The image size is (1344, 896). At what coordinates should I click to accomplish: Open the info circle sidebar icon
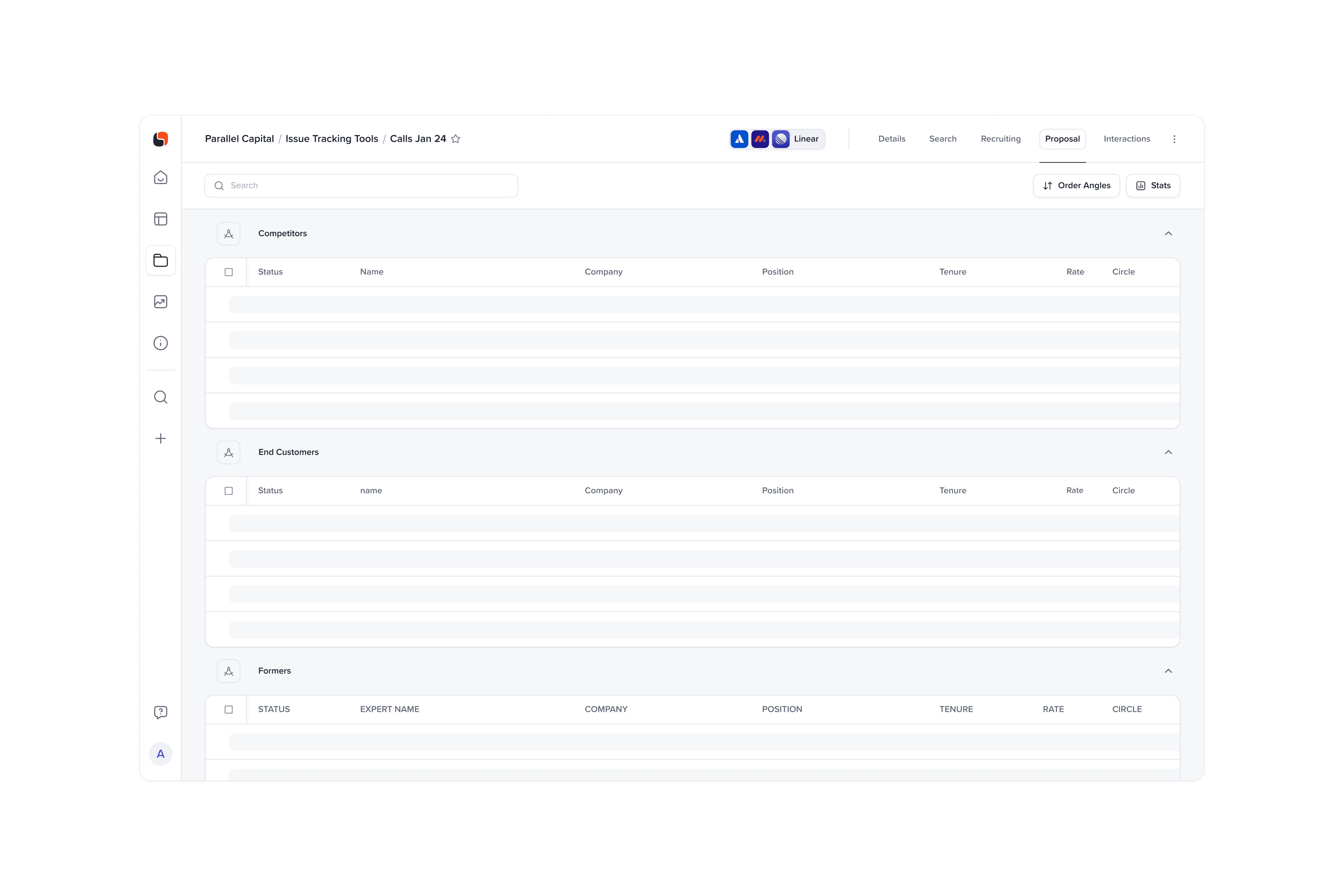click(161, 343)
